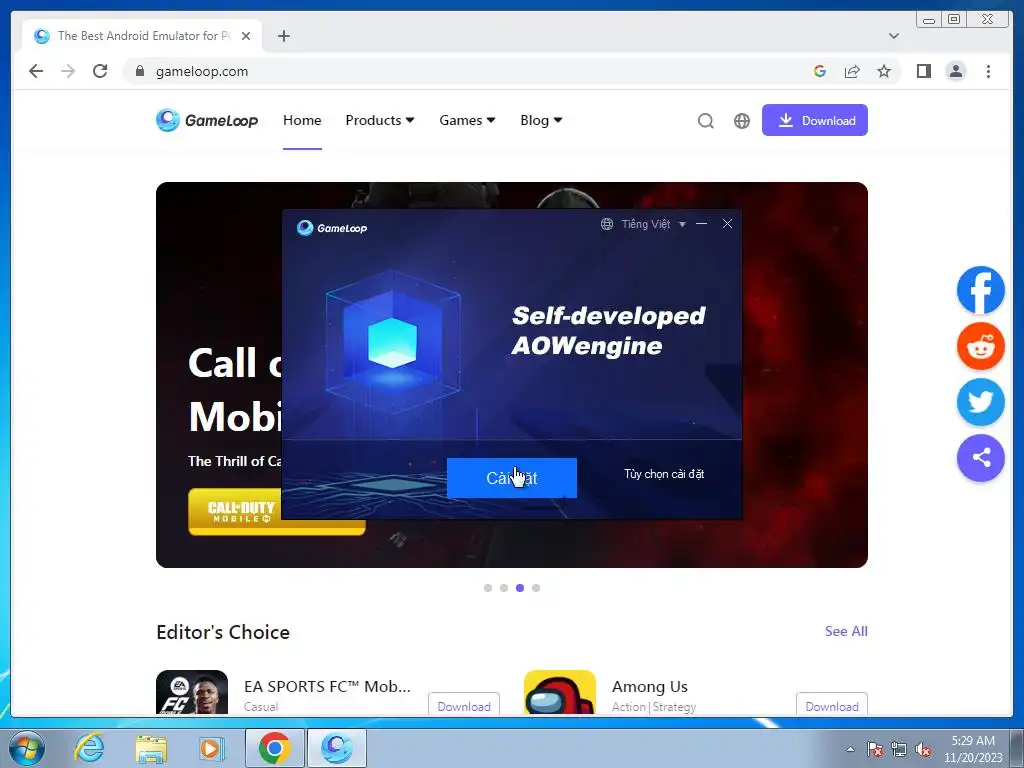Minimize the GameLoop installer dialog
Screen dimensions: 1024x768
click(x=701, y=223)
